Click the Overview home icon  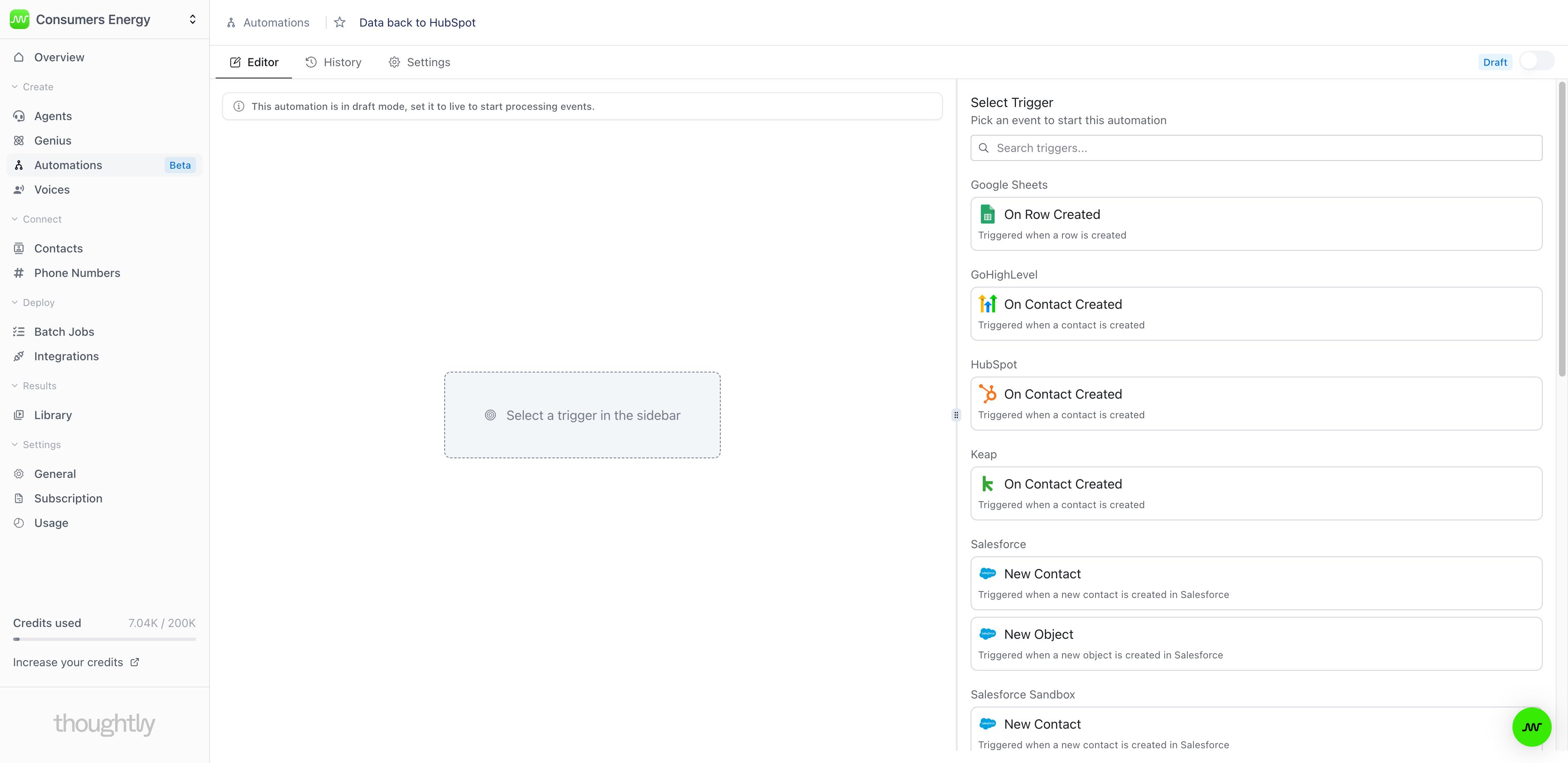coord(19,57)
